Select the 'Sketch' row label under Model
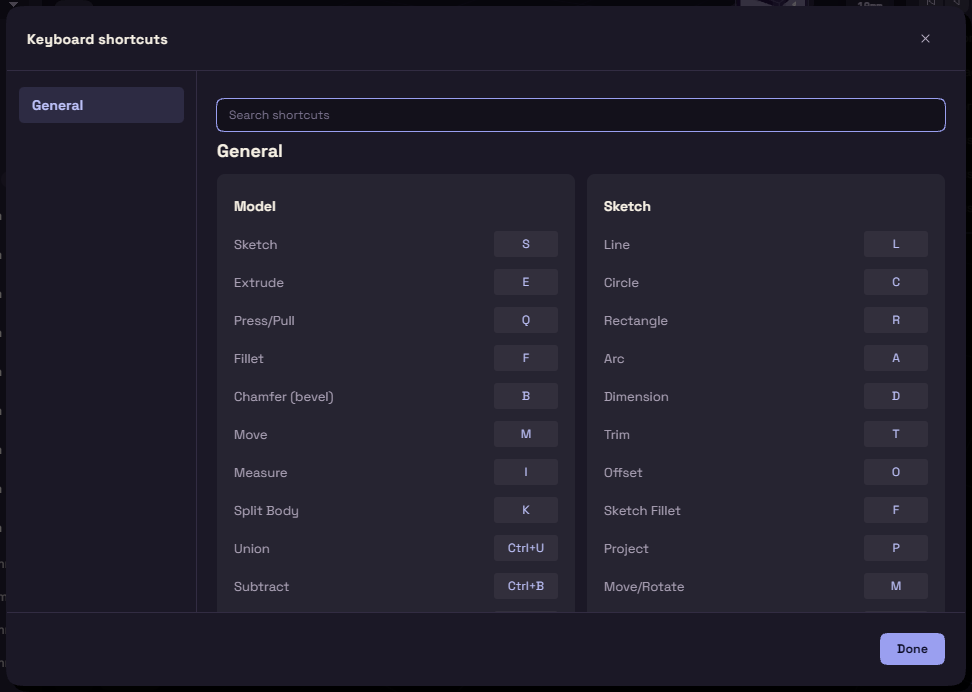 click(255, 244)
